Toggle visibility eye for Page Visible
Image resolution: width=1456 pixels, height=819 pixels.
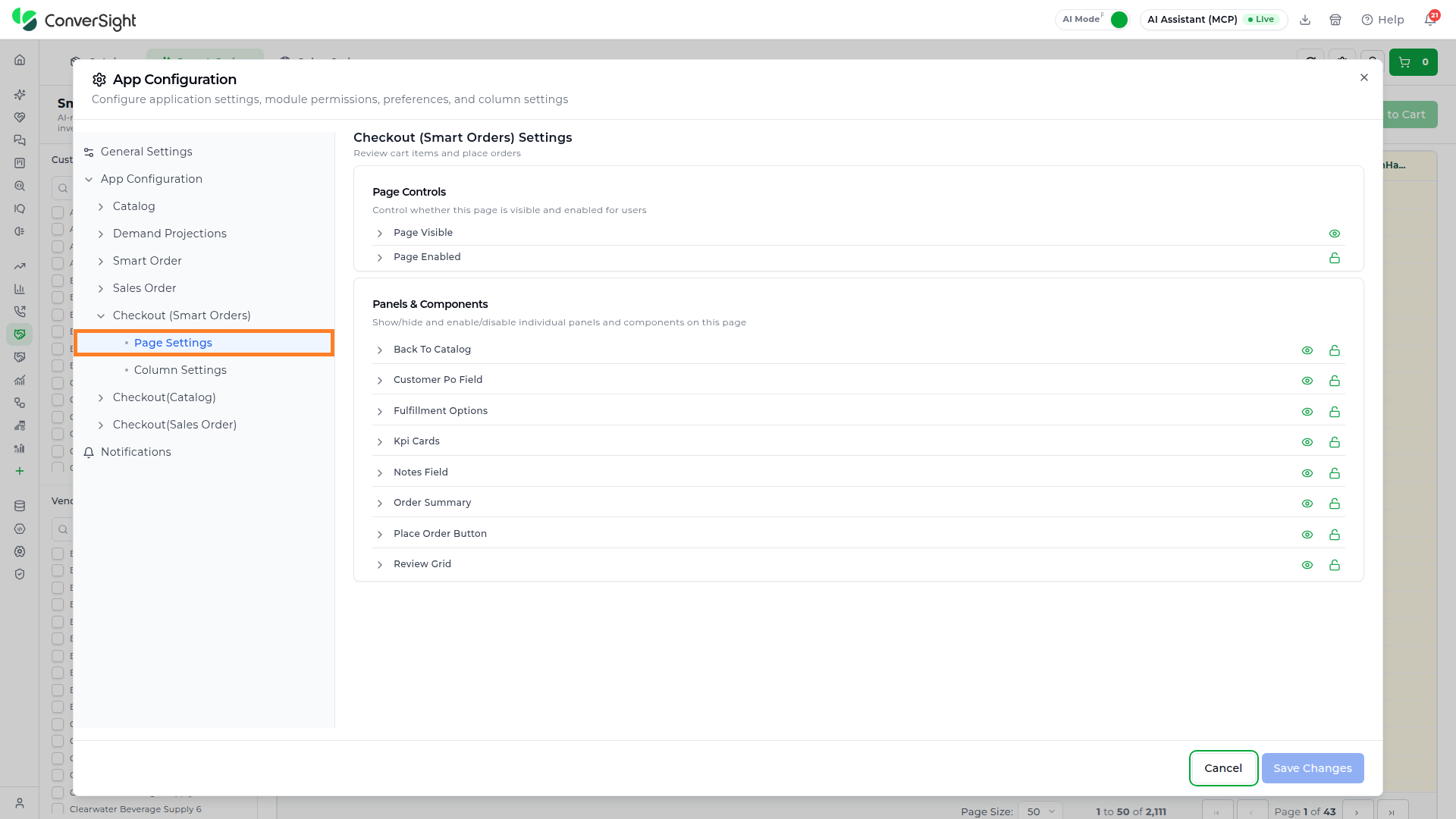coord(1335,234)
